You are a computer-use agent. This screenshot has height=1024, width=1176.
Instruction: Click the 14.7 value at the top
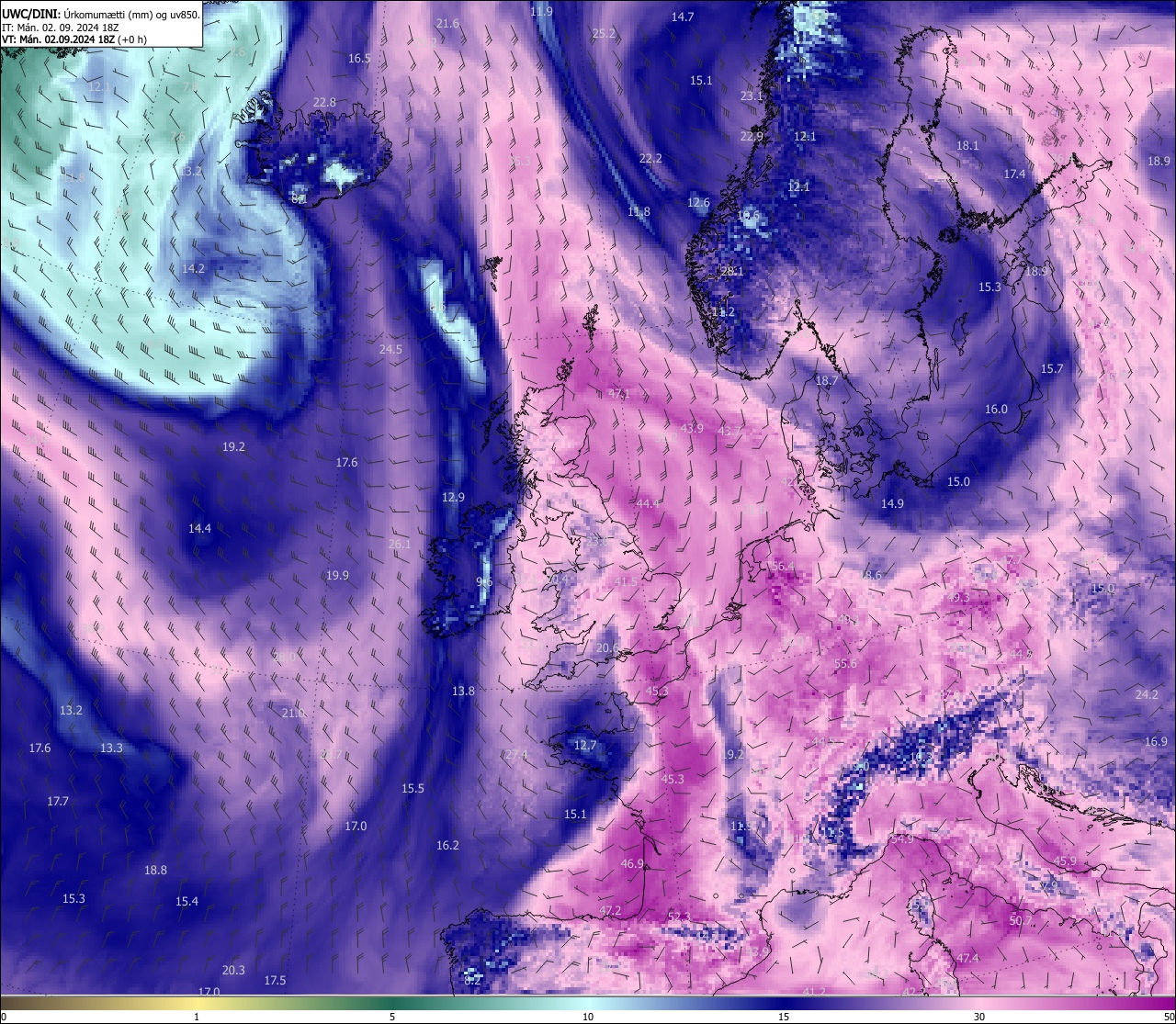tap(683, 17)
